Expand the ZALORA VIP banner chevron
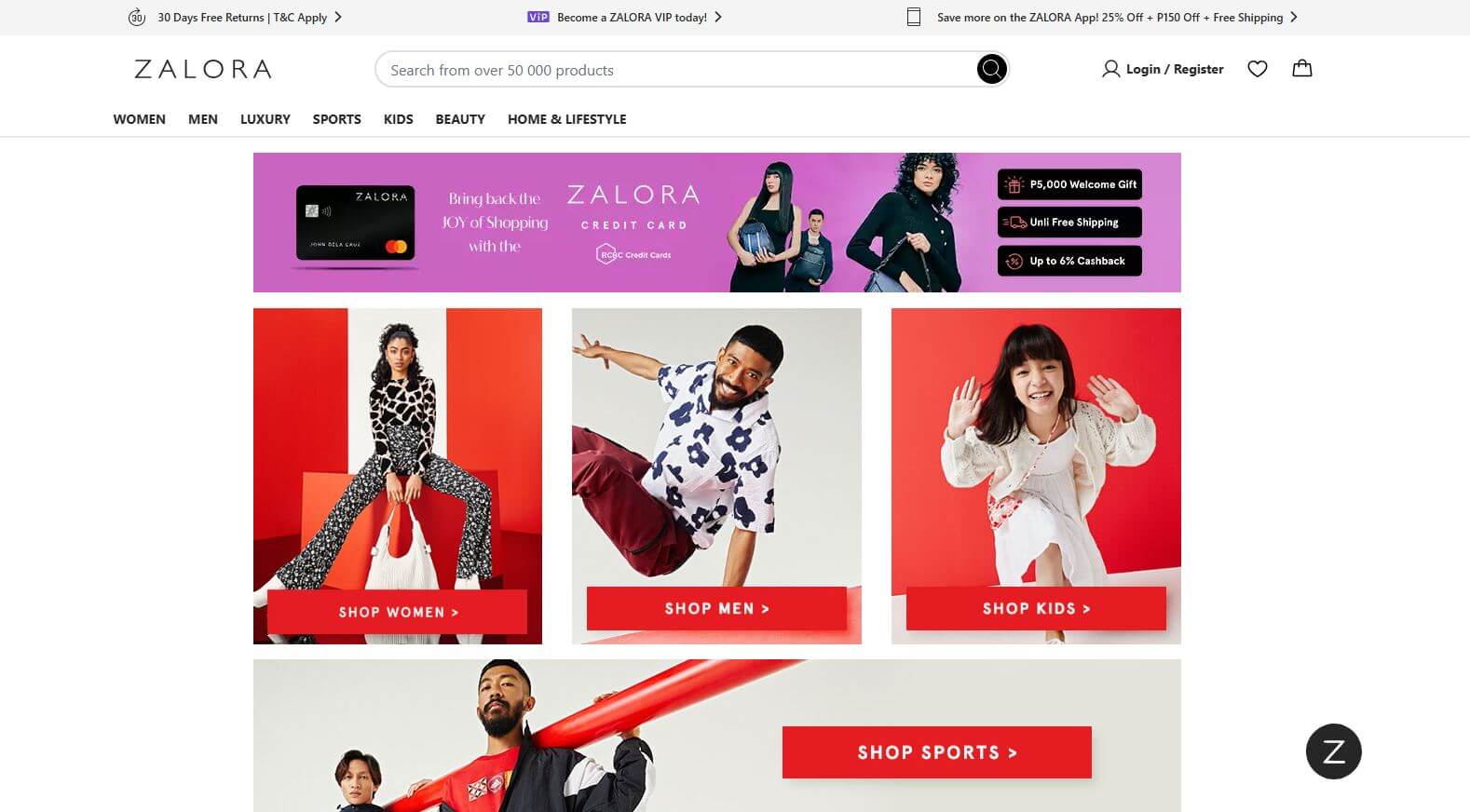Viewport: 1470px width, 812px height. pyautogui.click(x=718, y=17)
